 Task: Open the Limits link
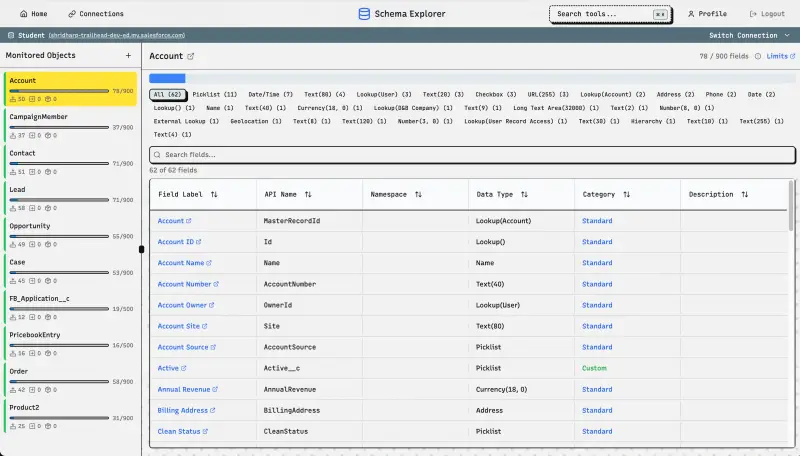tap(781, 56)
